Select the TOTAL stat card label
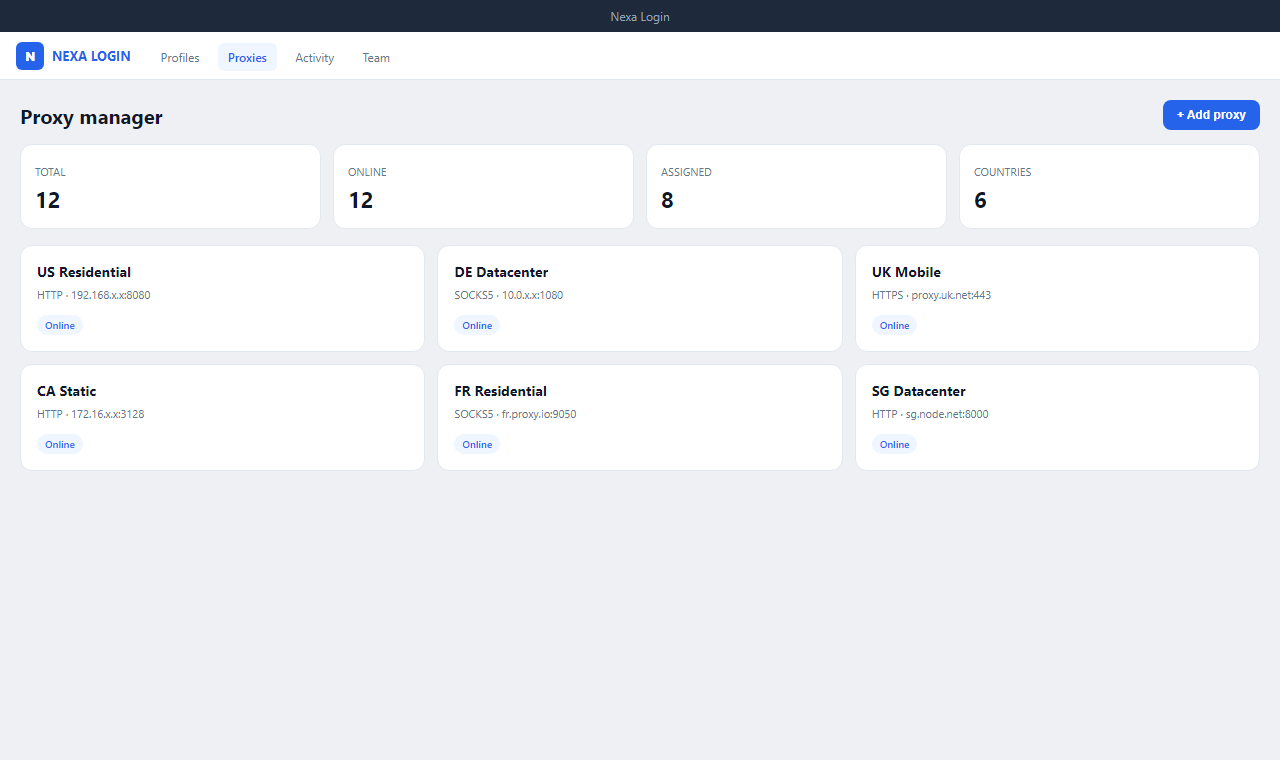The height and width of the screenshot is (760, 1280). coord(50,172)
